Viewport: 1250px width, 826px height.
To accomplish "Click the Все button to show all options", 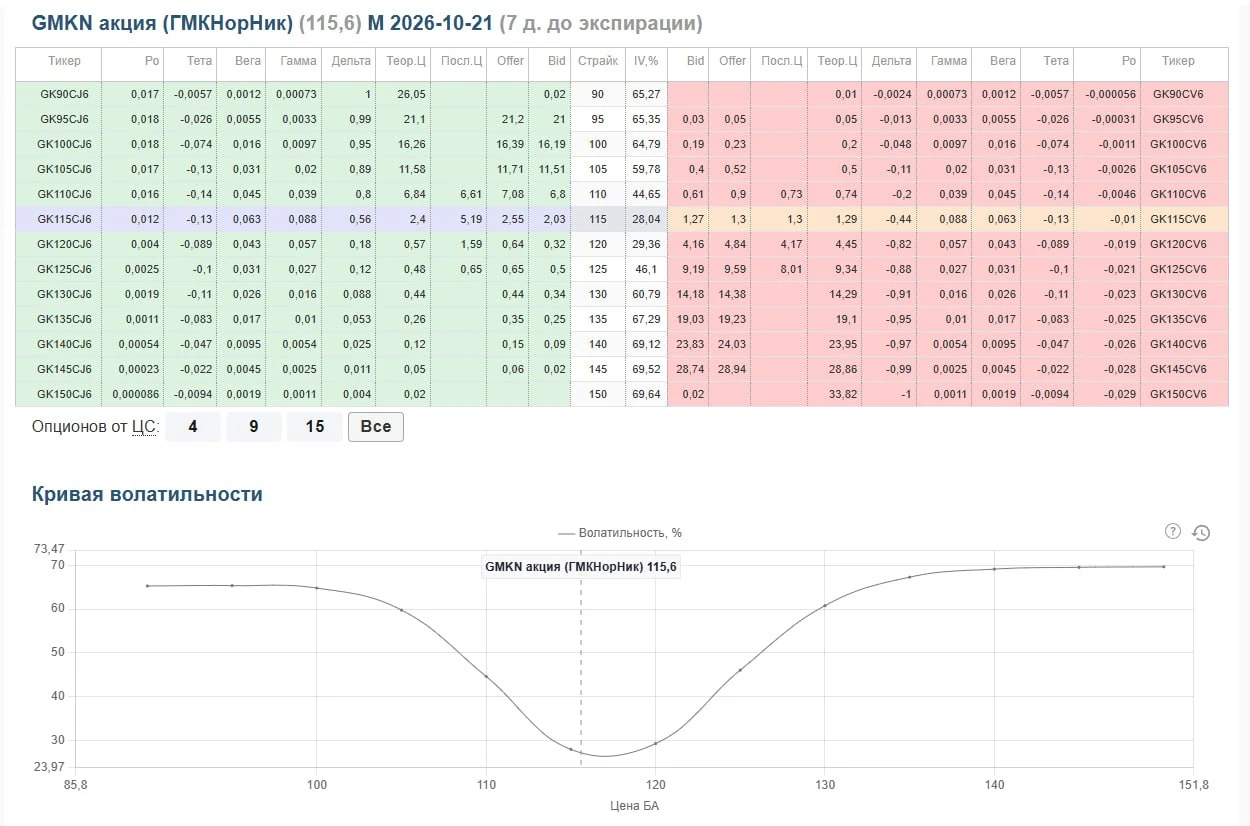I will tap(376, 427).
